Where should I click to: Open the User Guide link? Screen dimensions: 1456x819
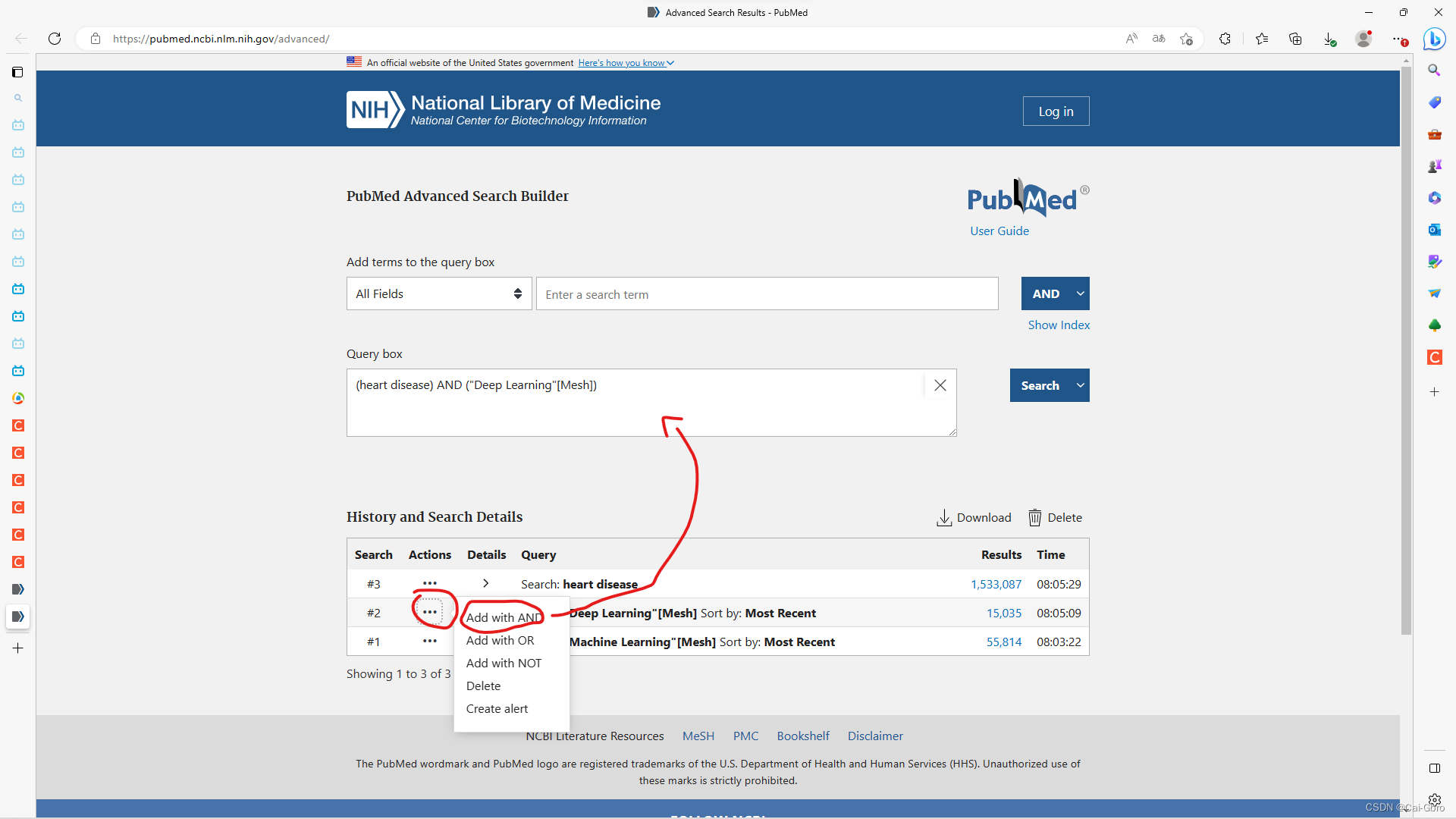(999, 231)
